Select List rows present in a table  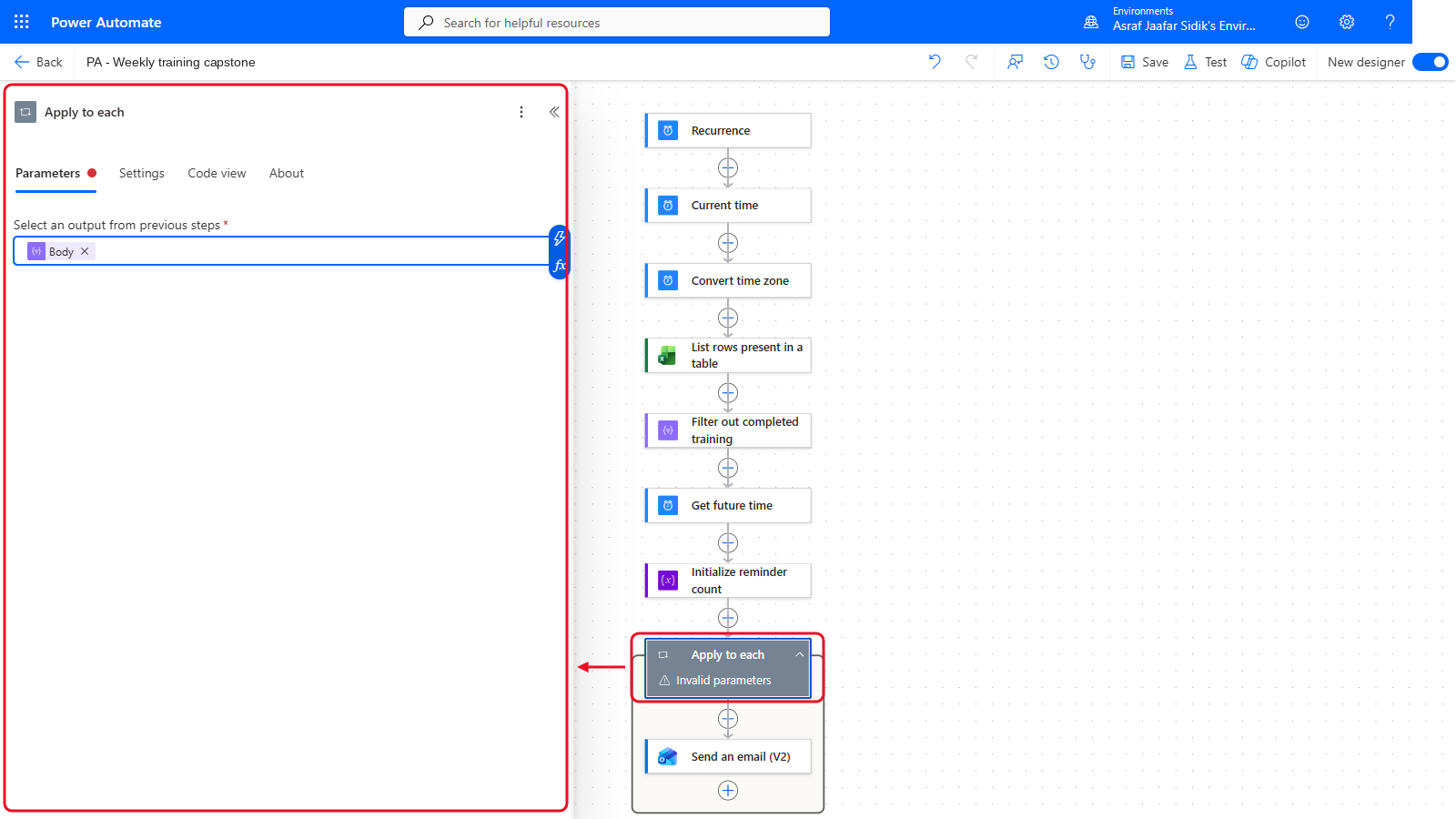728,355
